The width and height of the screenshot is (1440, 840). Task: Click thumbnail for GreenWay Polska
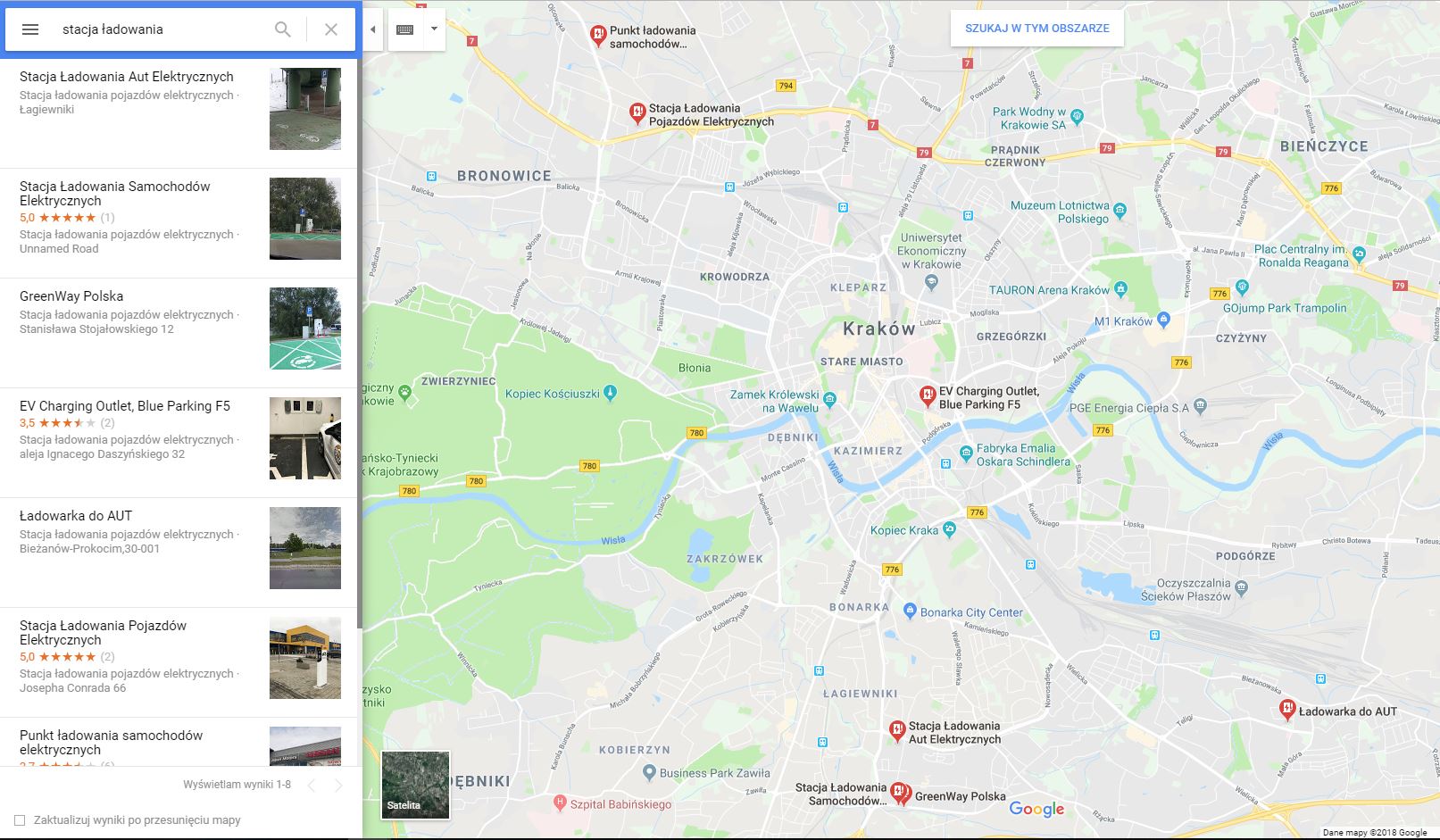point(305,329)
